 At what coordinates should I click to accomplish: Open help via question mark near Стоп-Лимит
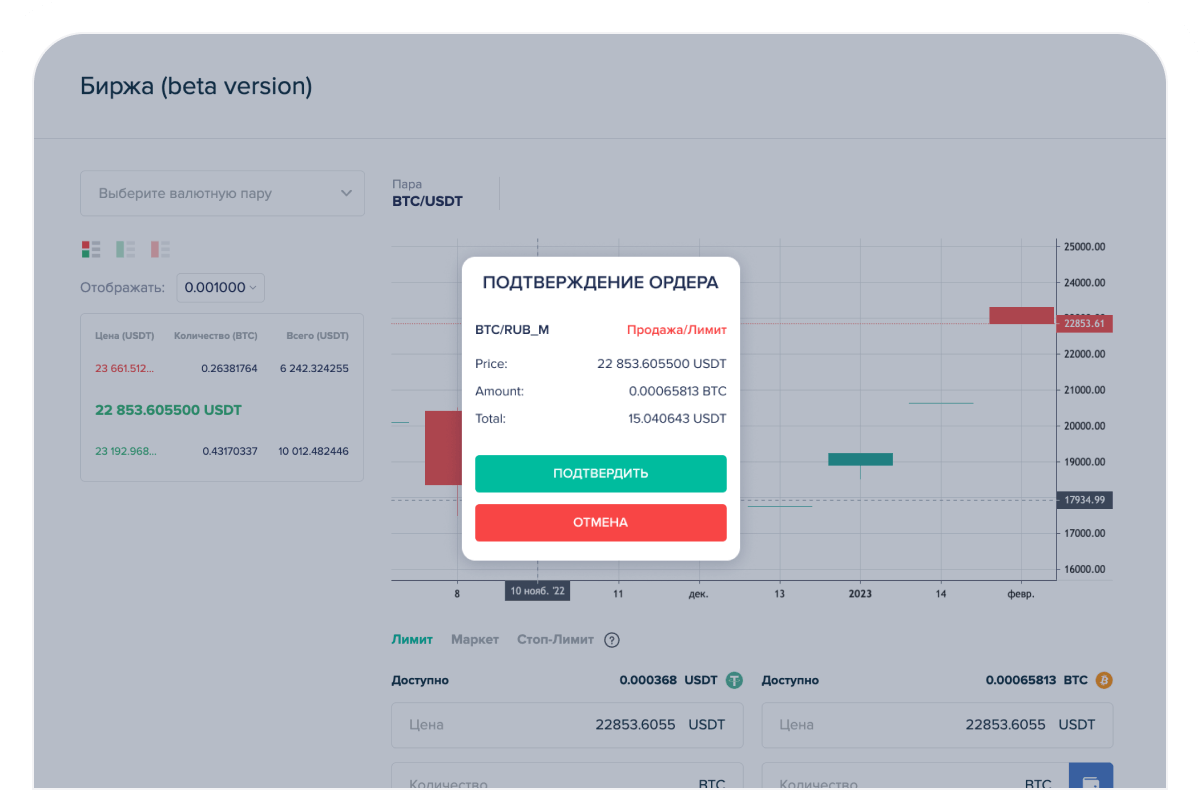pos(612,639)
